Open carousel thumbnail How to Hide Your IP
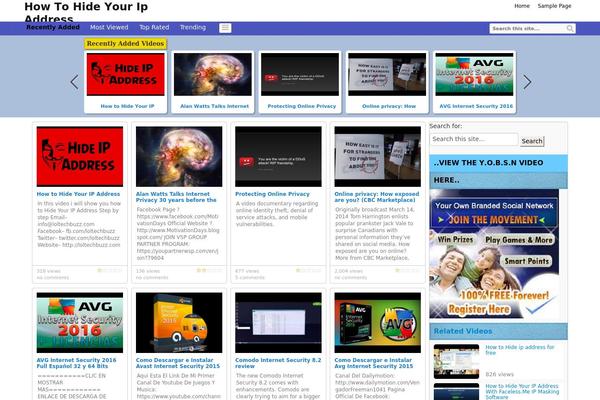The width and height of the screenshot is (600, 400). point(126,74)
